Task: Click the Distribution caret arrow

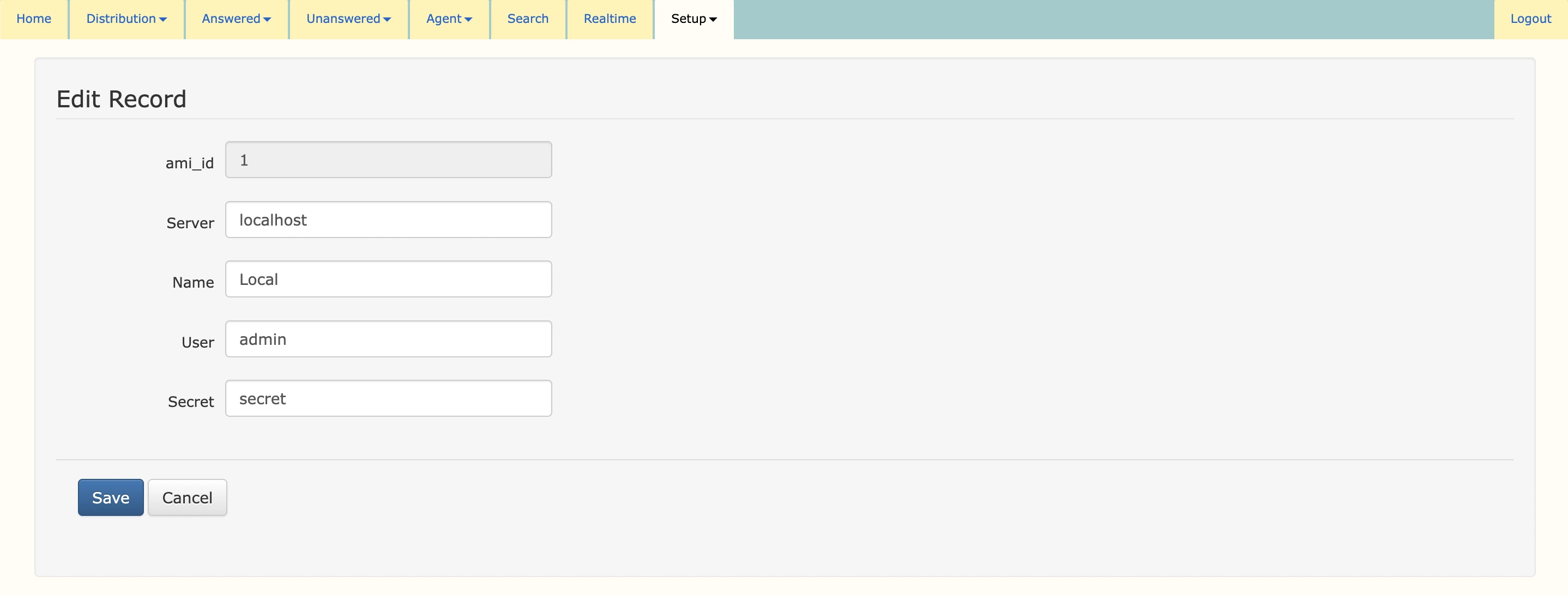Action: point(163,19)
